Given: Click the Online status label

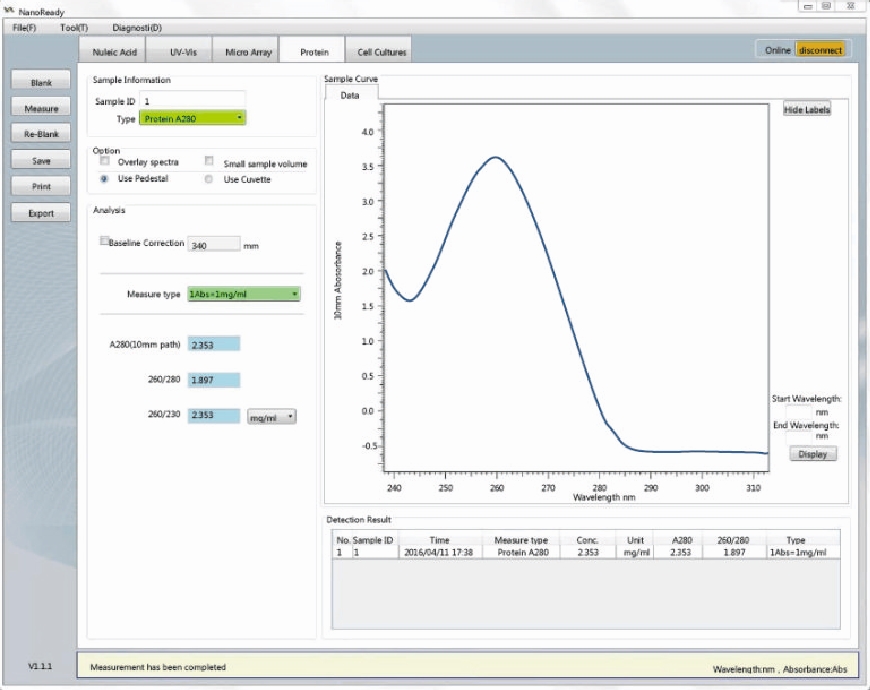Looking at the screenshot, I should (777, 50).
